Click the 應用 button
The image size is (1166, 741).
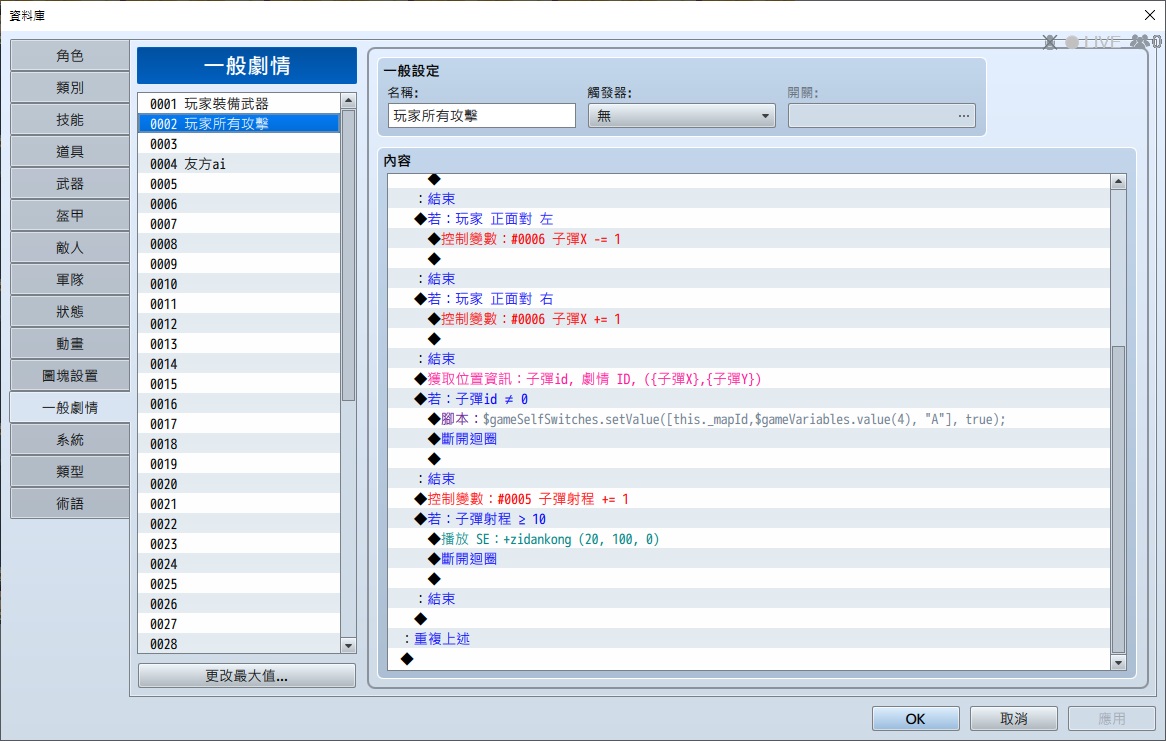coord(1112,719)
